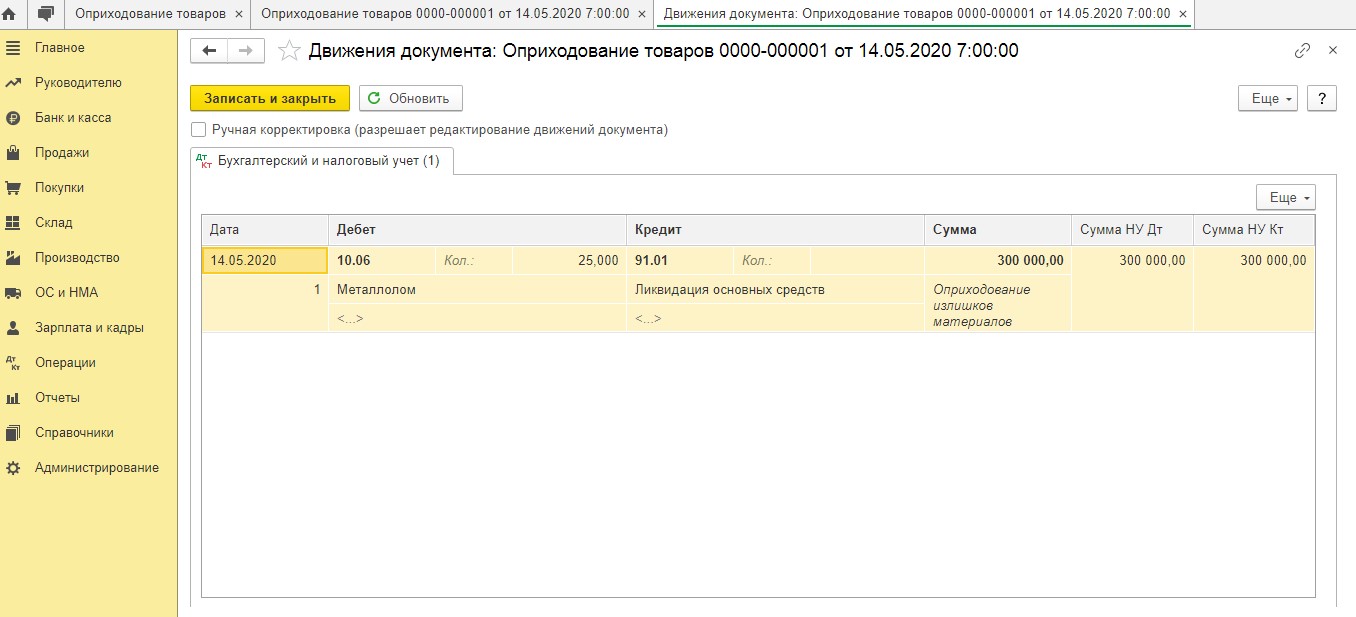Image resolution: width=1356 pixels, height=617 pixels.
Task: Open Администрирование settings section
Action: pyautogui.click(x=96, y=468)
